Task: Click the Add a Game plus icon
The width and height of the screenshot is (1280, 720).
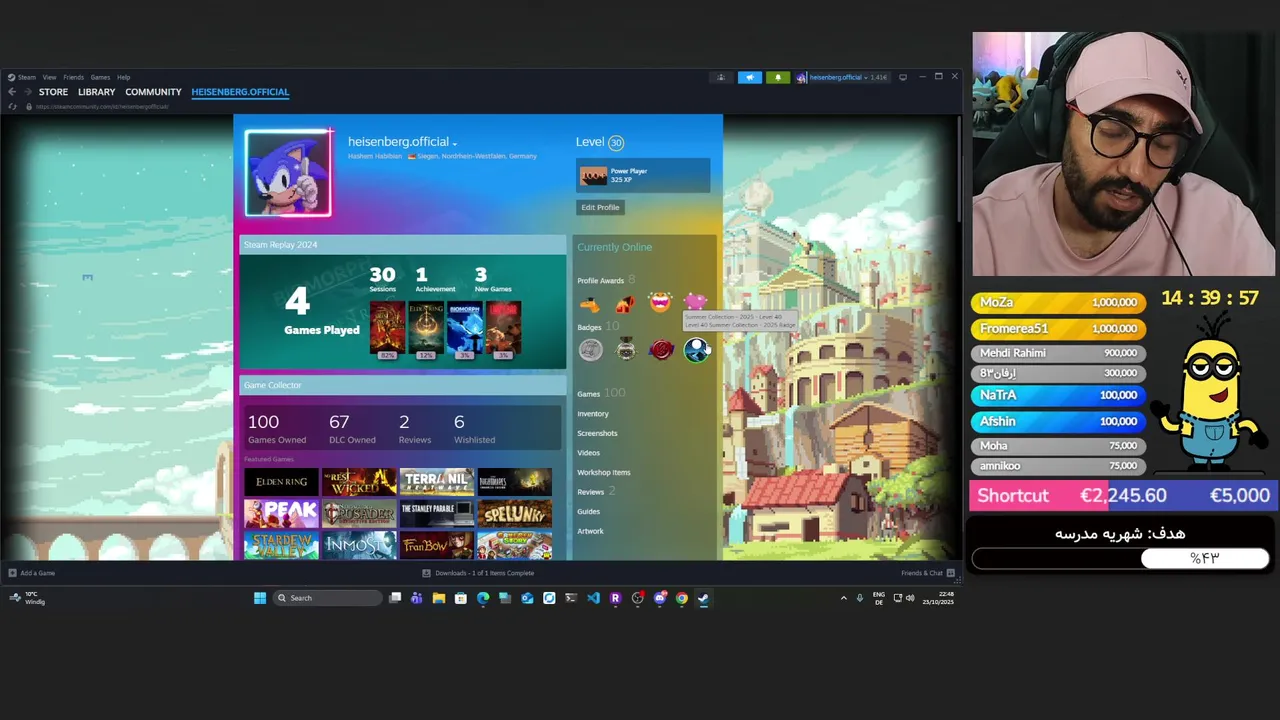Action: [12, 573]
